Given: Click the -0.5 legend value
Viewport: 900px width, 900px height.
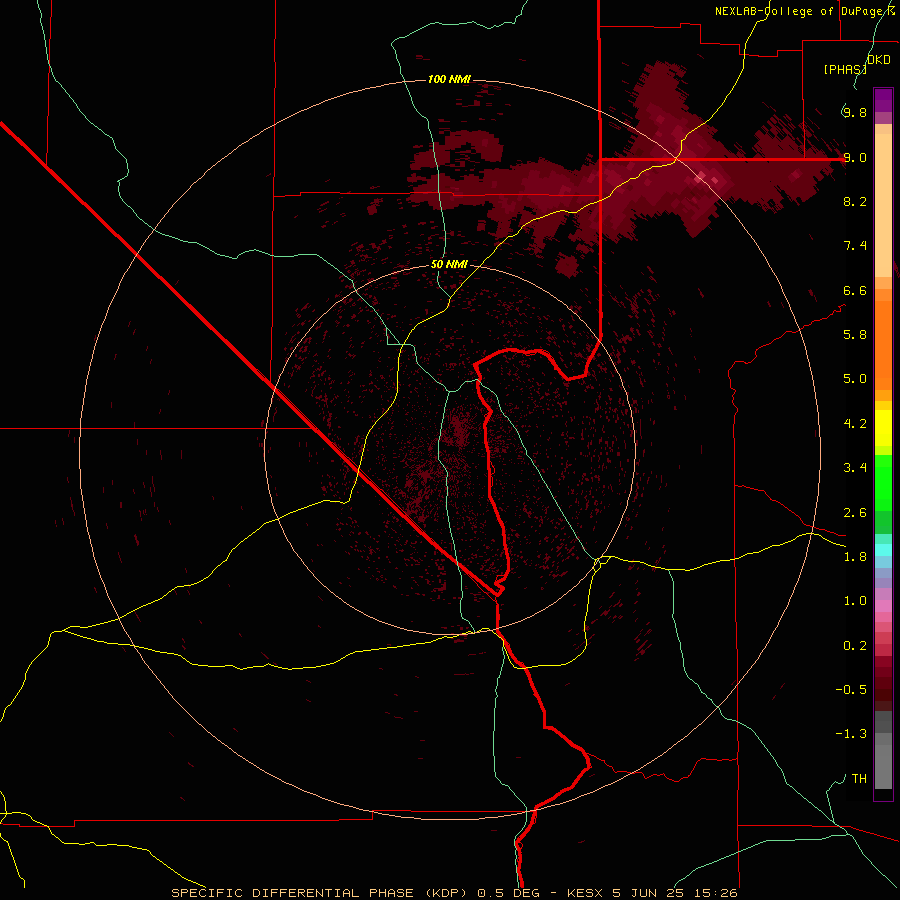Looking at the screenshot, I should point(851,689).
